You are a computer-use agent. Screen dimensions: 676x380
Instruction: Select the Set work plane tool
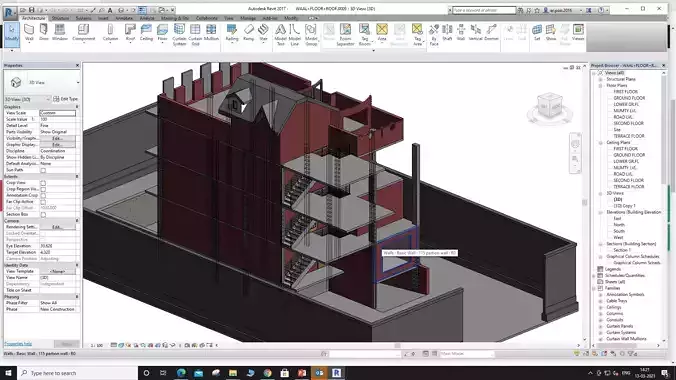[537, 32]
